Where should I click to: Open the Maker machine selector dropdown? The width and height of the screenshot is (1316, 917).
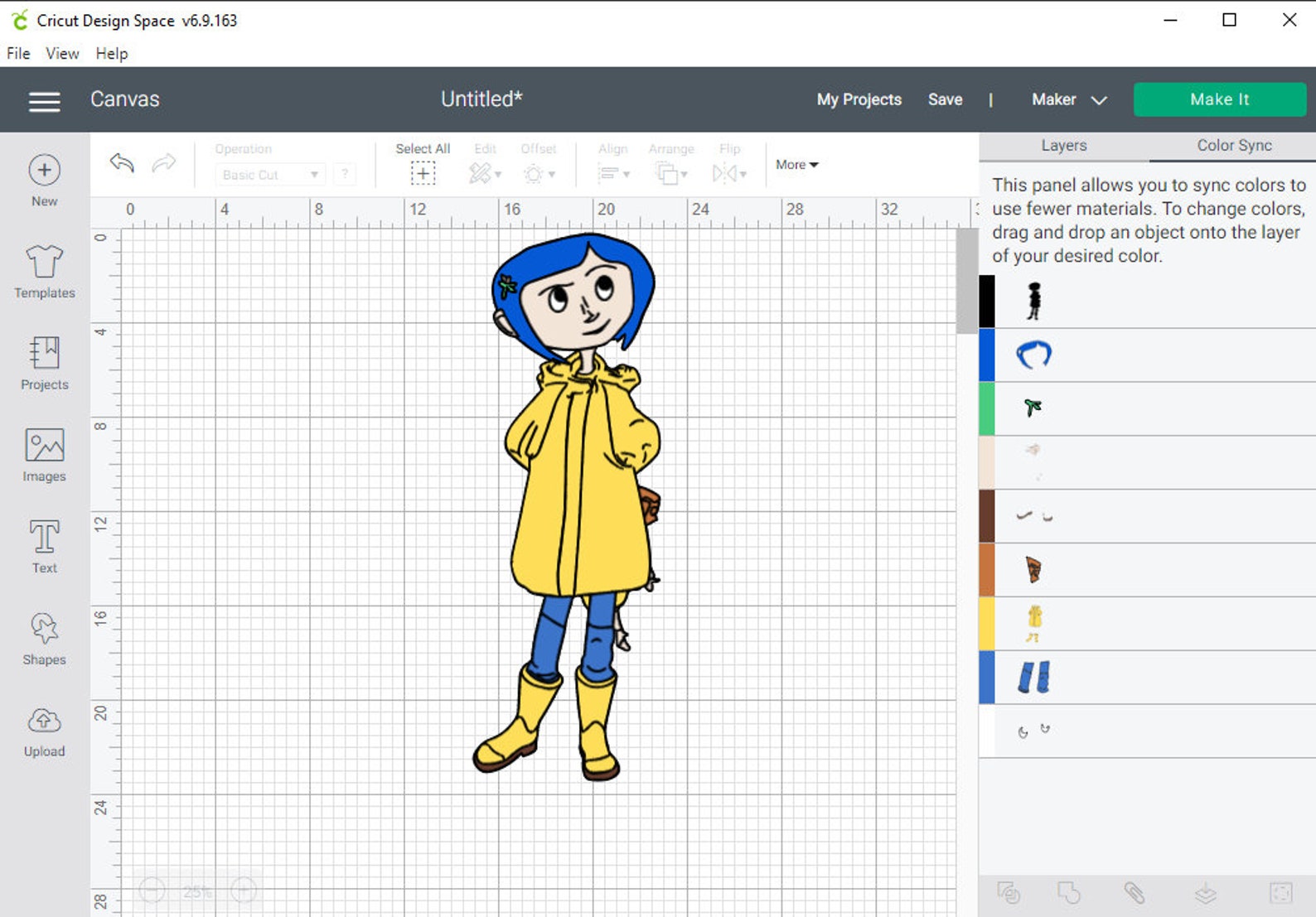tap(1069, 99)
